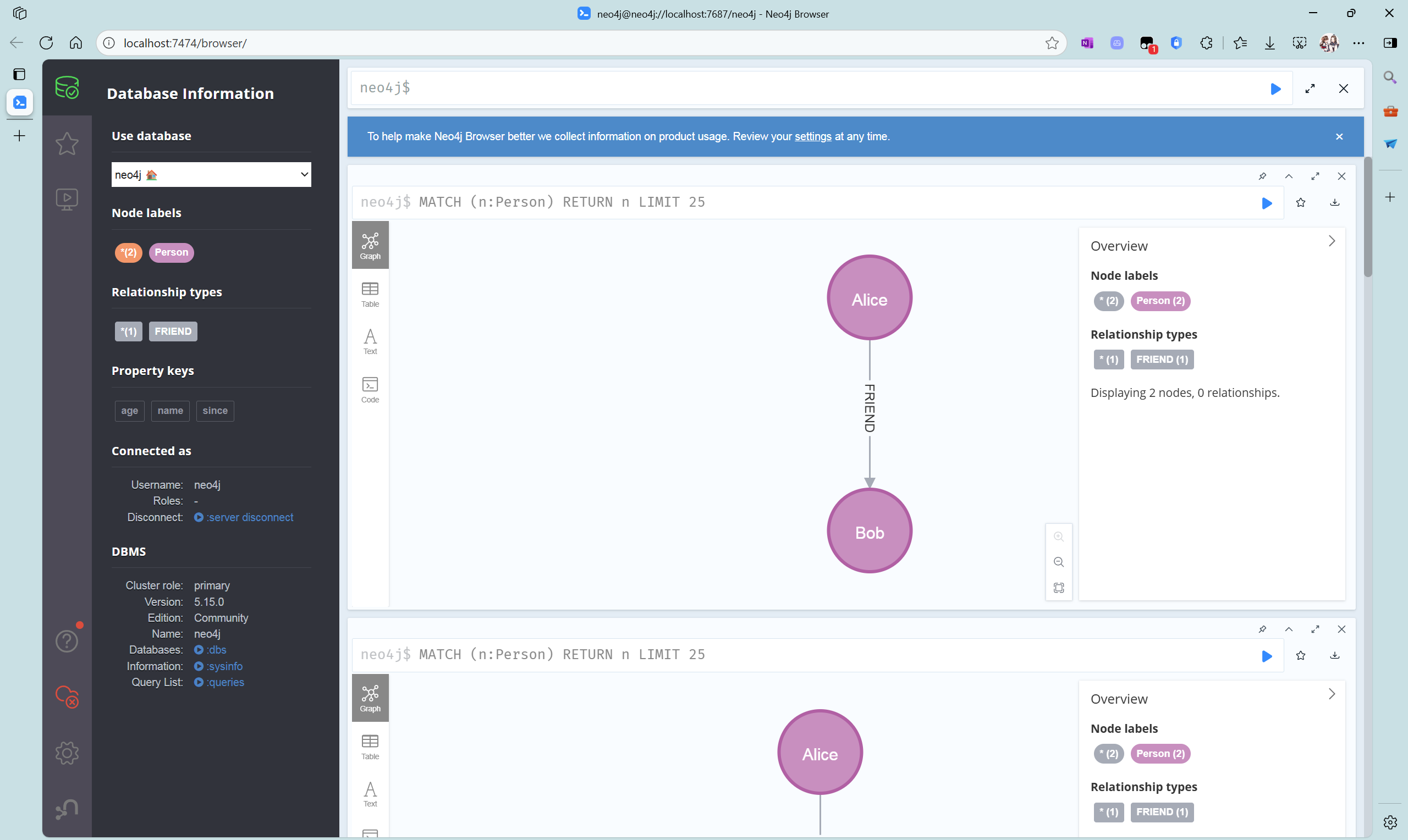Zoom out on the first graph
Image resolution: width=1408 pixels, height=840 pixels.
tap(1059, 562)
